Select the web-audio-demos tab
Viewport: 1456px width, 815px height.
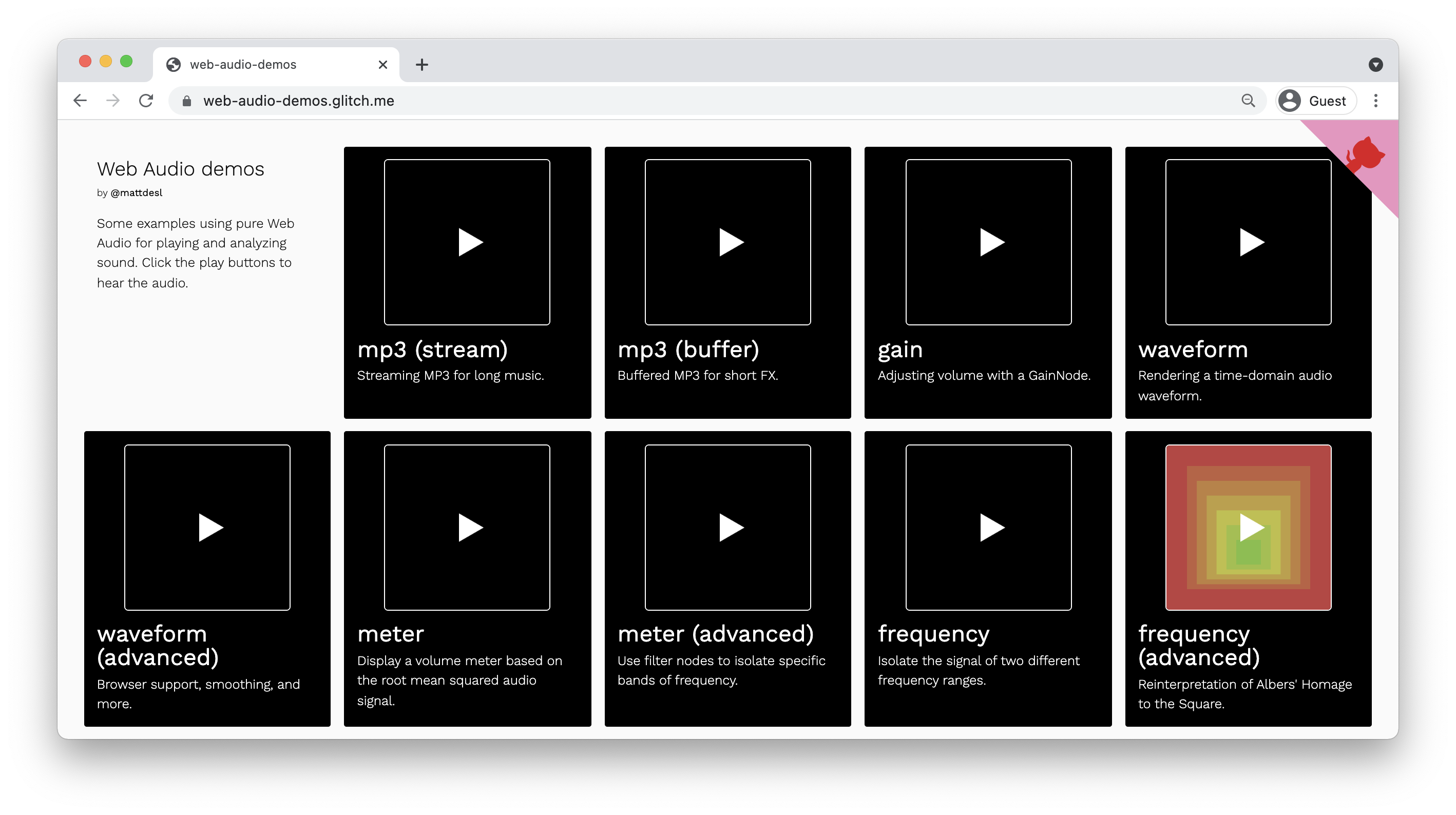pos(243,65)
